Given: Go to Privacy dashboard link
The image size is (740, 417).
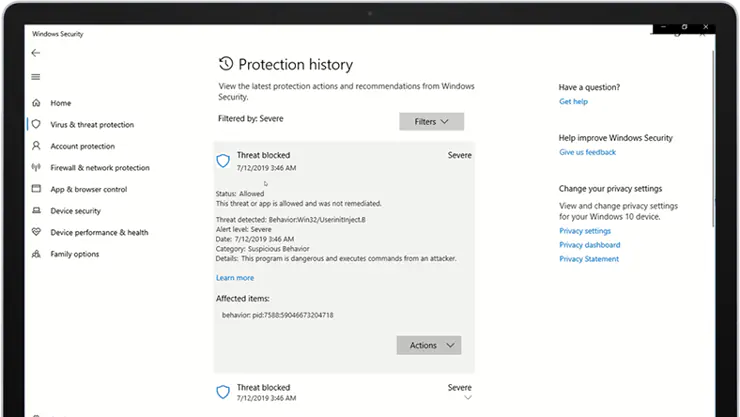Looking at the screenshot, I should (589, 245).
